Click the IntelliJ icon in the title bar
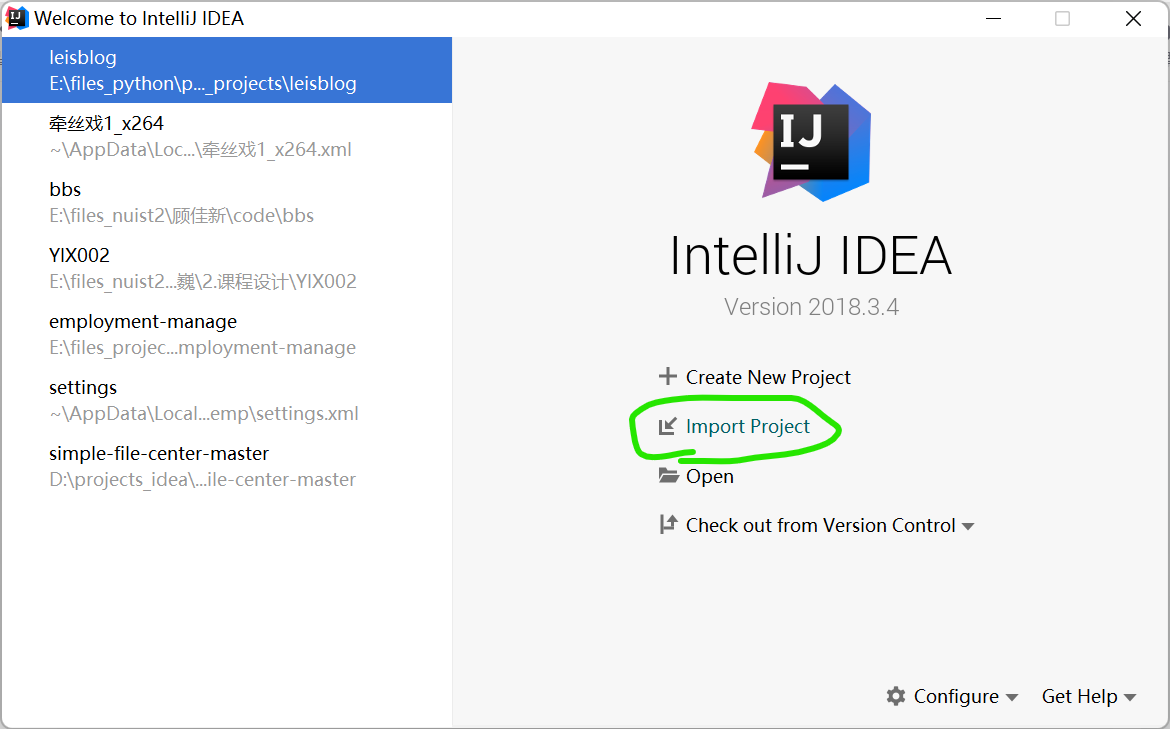The width and height of the screenshot is (1170, 729). (16, 17)
